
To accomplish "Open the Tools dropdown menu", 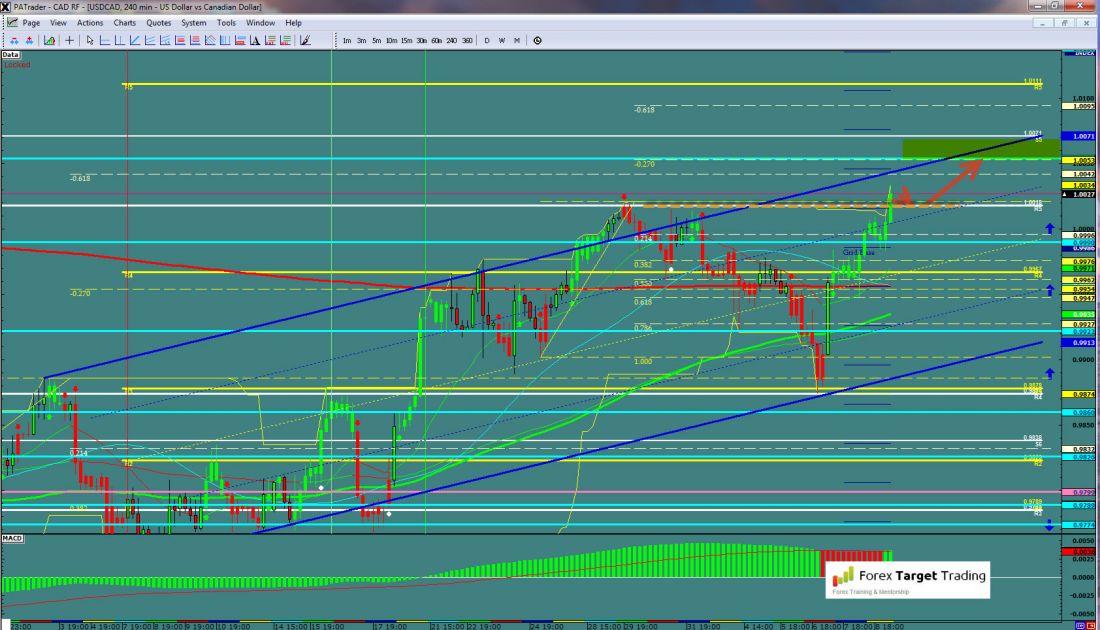I will click(x=227, y=22).
